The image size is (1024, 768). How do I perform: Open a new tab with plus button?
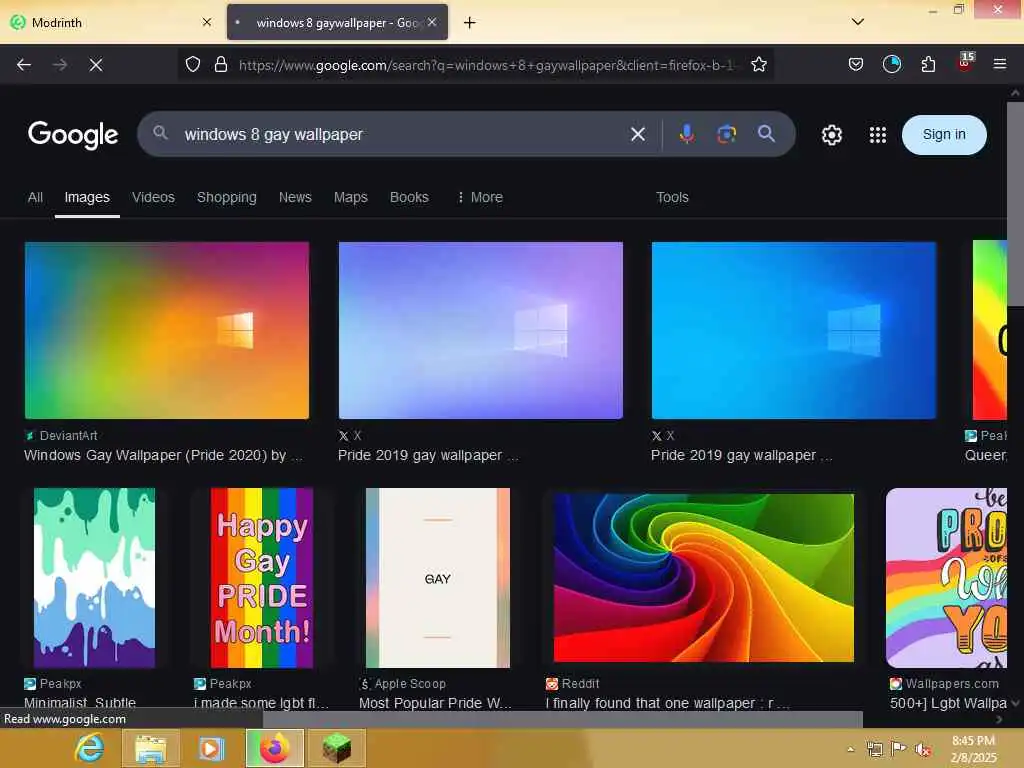pyautogui.click(x=470, y=23)
